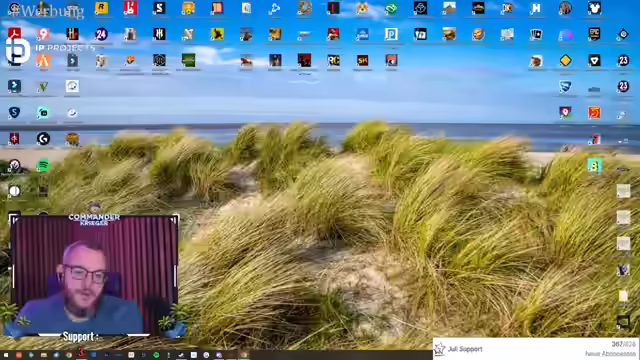Open Google Chrome from the taskbar
640x360 pixels.
(x=69, y=355)
